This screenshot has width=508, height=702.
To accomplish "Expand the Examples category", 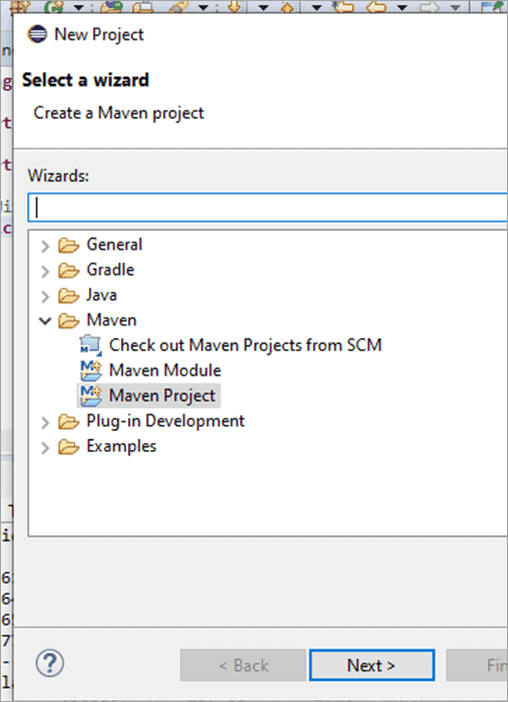I will click(x=45, y=447).
